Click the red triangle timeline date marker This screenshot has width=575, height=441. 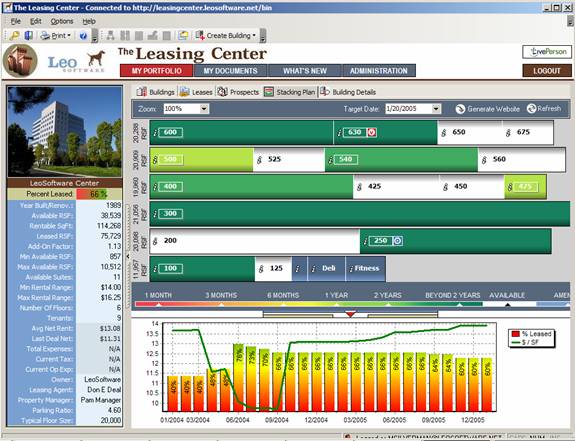pos(351,314)
